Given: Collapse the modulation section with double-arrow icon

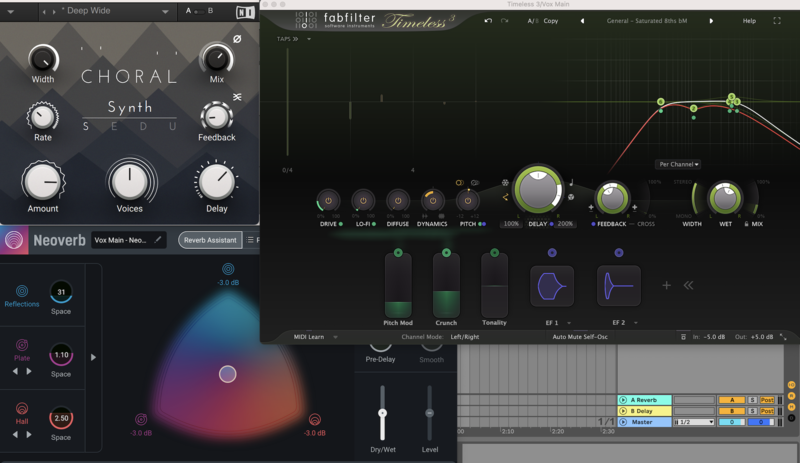Looking at the screenshot, I should pyautogui.click(x=688, y=285).
